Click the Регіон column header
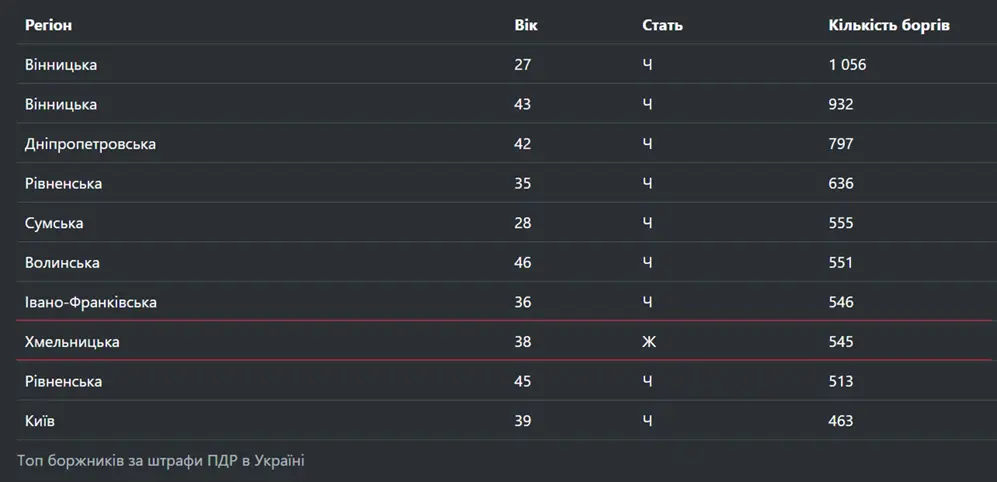 tap(48, 25)
